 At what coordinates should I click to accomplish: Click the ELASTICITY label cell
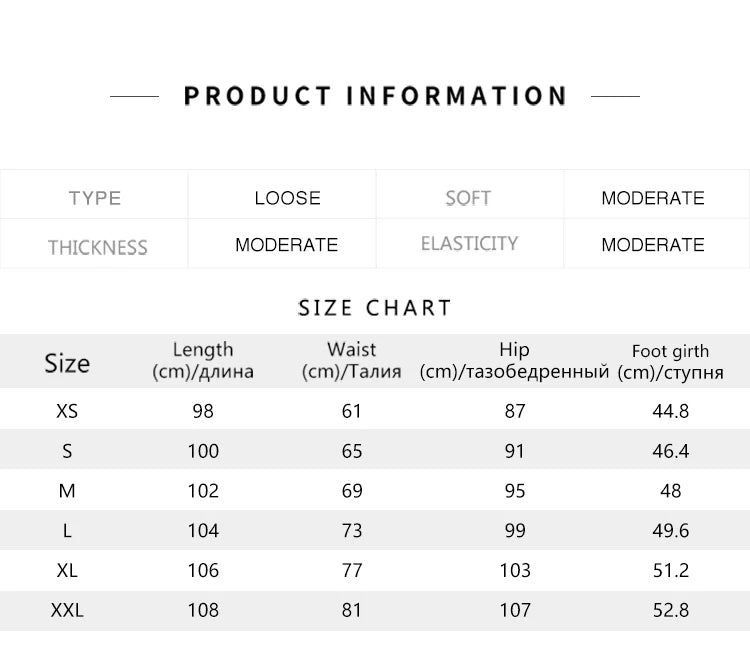[469, 244]
